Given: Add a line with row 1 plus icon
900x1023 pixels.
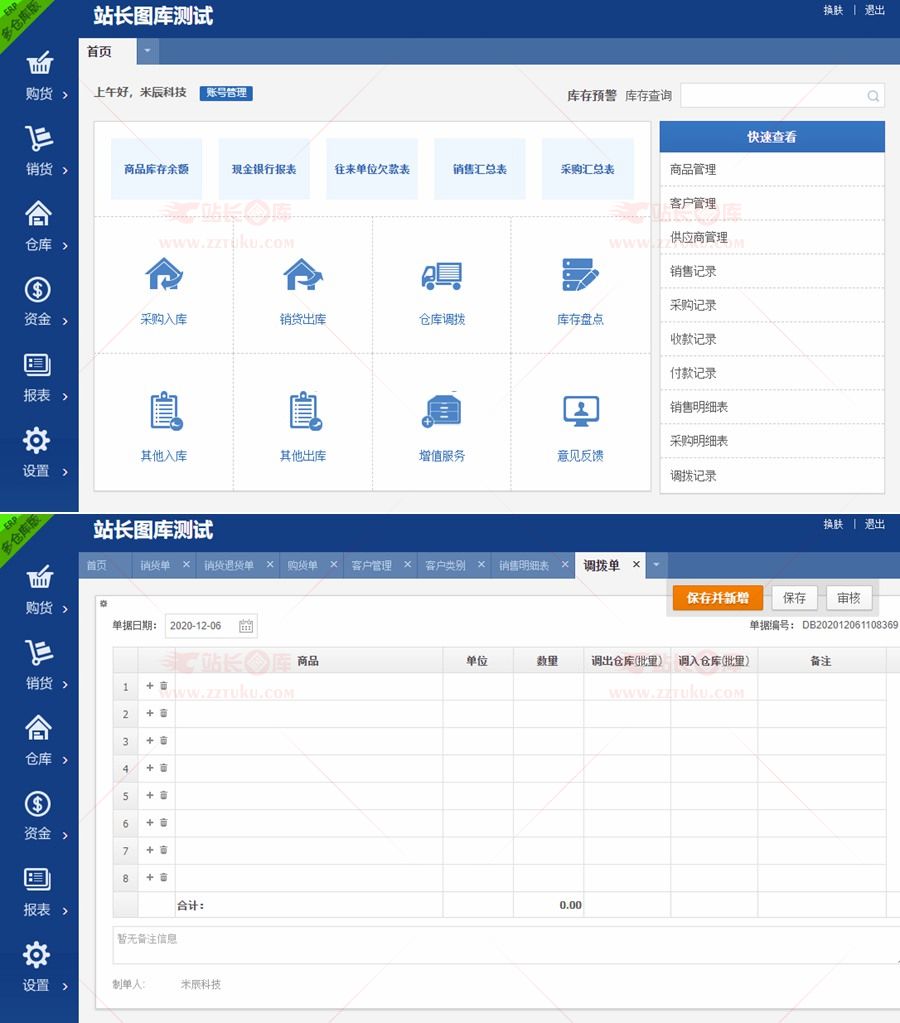Looking at the screenshot, I should (x=150, y=686).
